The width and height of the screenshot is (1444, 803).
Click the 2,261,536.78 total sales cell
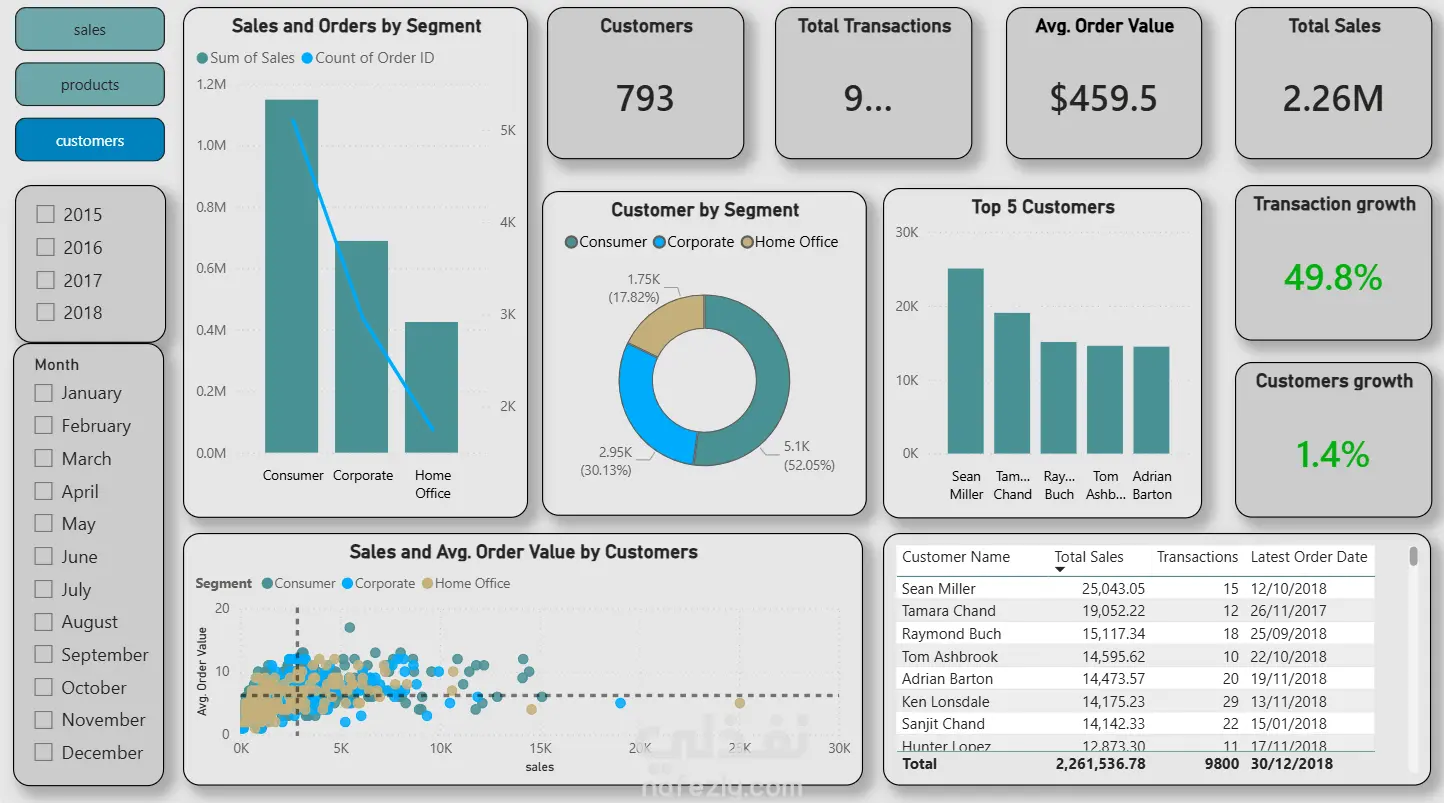(x=1100, y=764)
